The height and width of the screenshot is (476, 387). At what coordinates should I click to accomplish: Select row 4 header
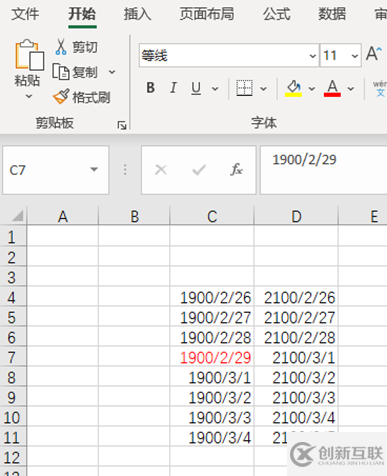pyautogui.click(x=12, y=297)
